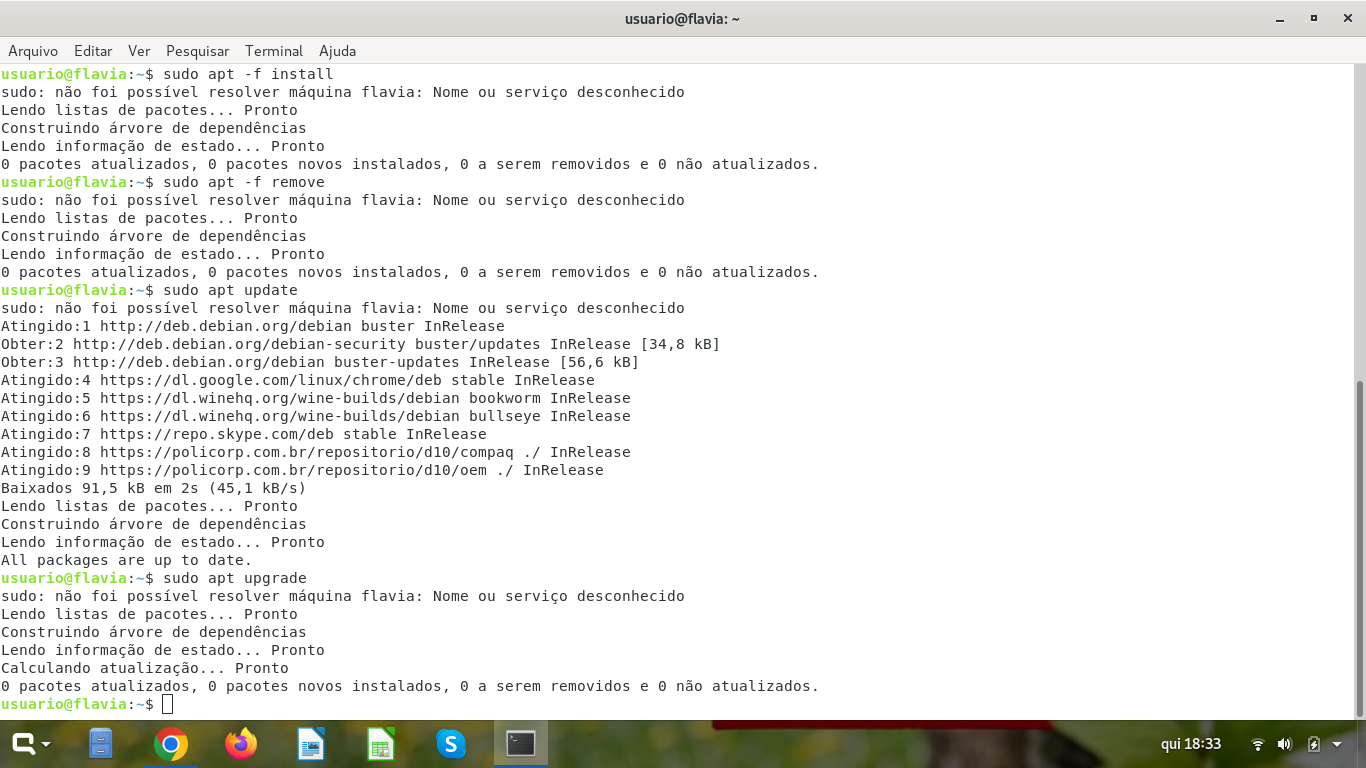1366x768 pixels.
Task: Open the clock showing qui 18:33
Action: [1191, 744]
